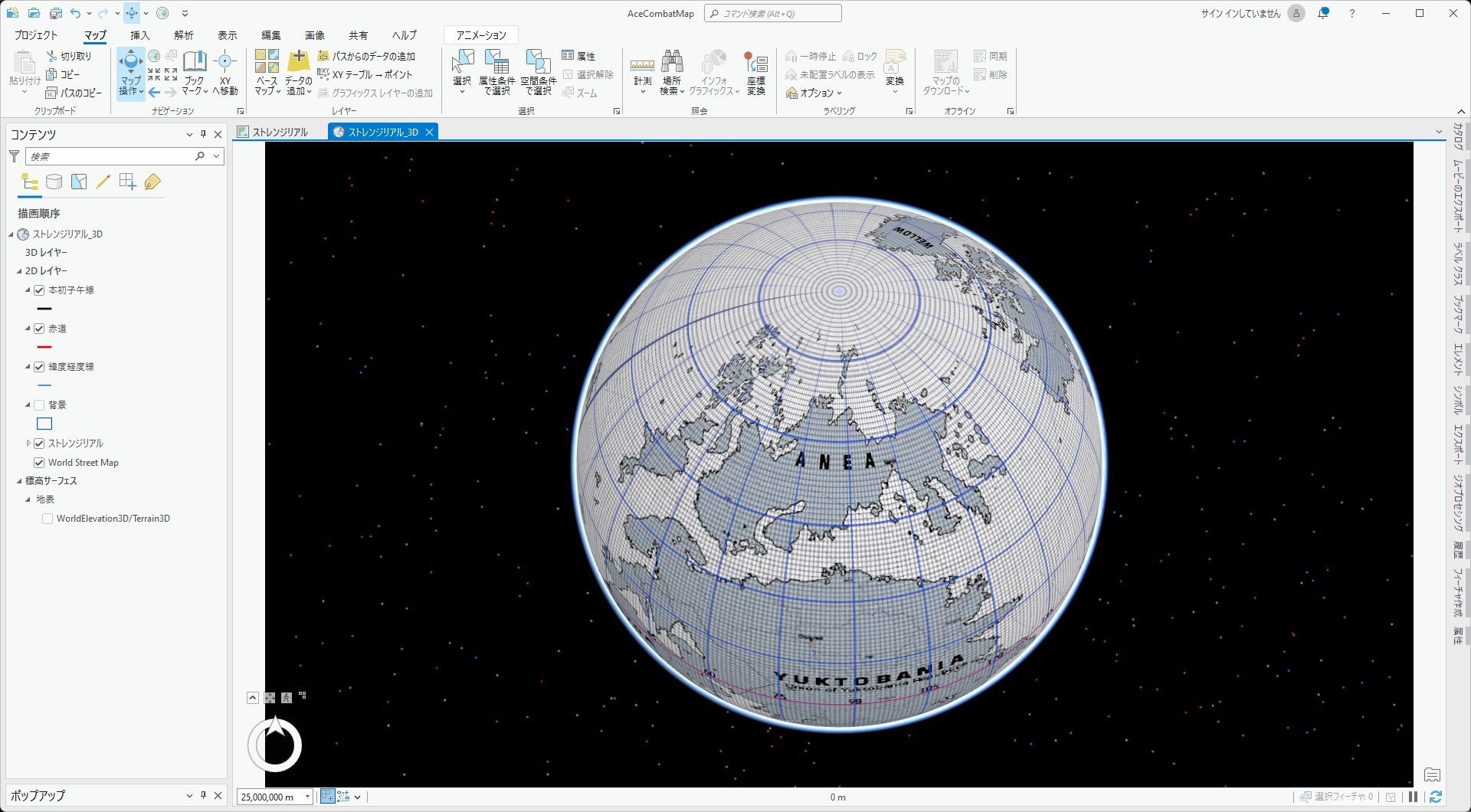Open the Measure (計測) tool

tap(642, 67)
